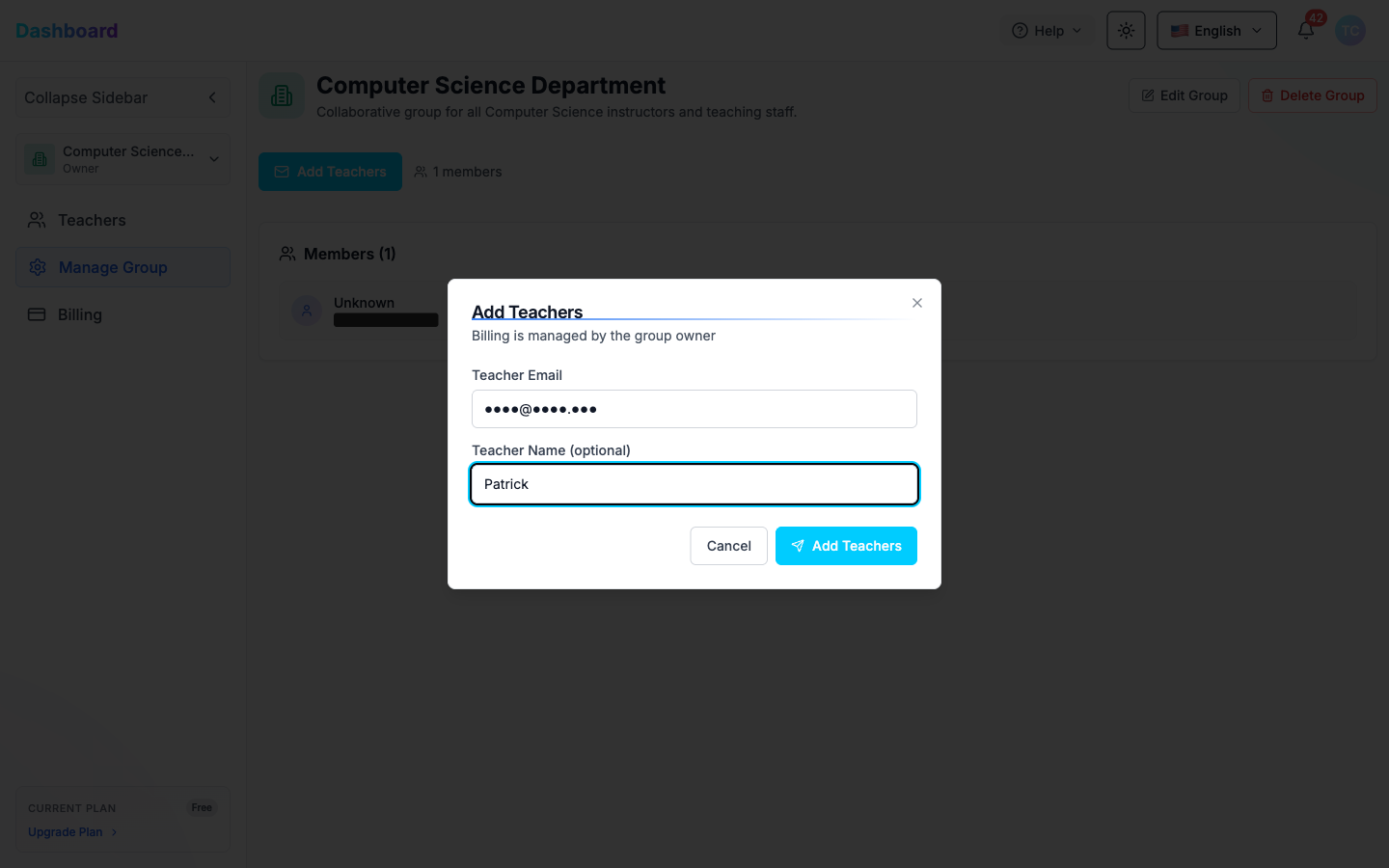The image size is (1389, 868).
Task: Toggle the light/dark theme button
Action: click(1126, 31)
